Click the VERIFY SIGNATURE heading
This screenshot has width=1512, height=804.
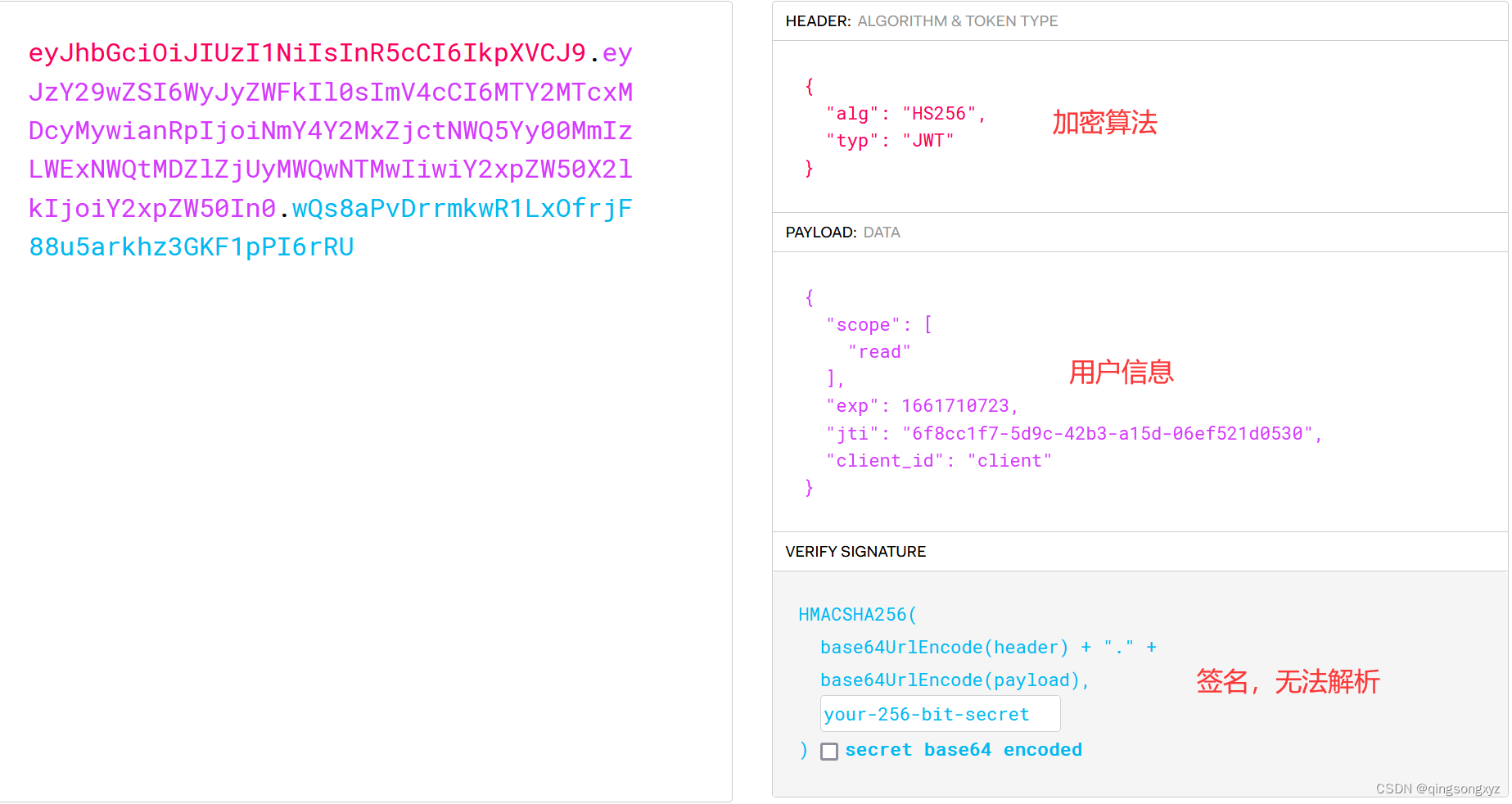[x=855, y=552]
